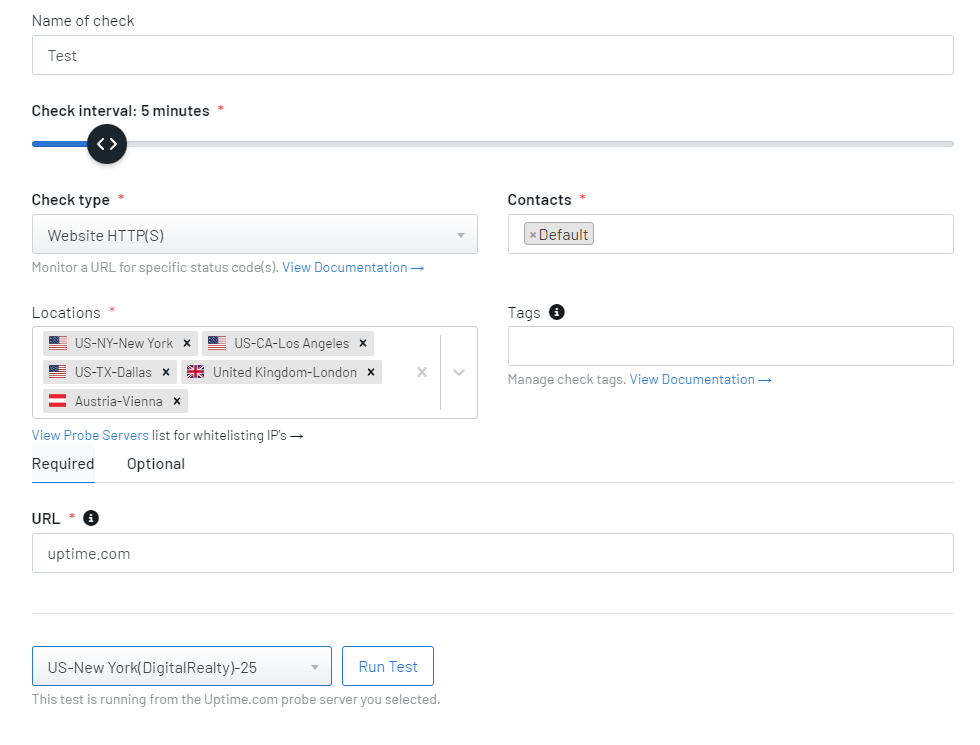Remove United Kingdom-London location tag
This screenshot has width=980, height=745.
(x=371, y=372)
